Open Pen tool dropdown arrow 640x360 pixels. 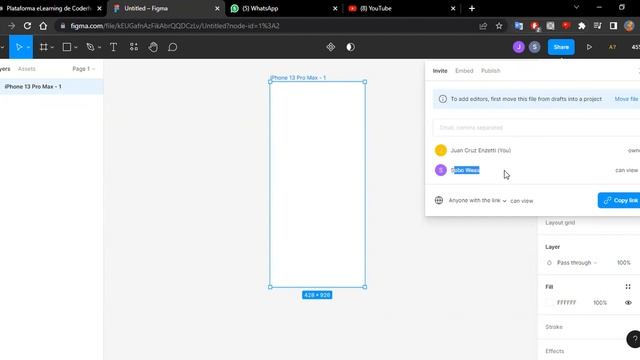pyautogui.click(x=99, y=48)
